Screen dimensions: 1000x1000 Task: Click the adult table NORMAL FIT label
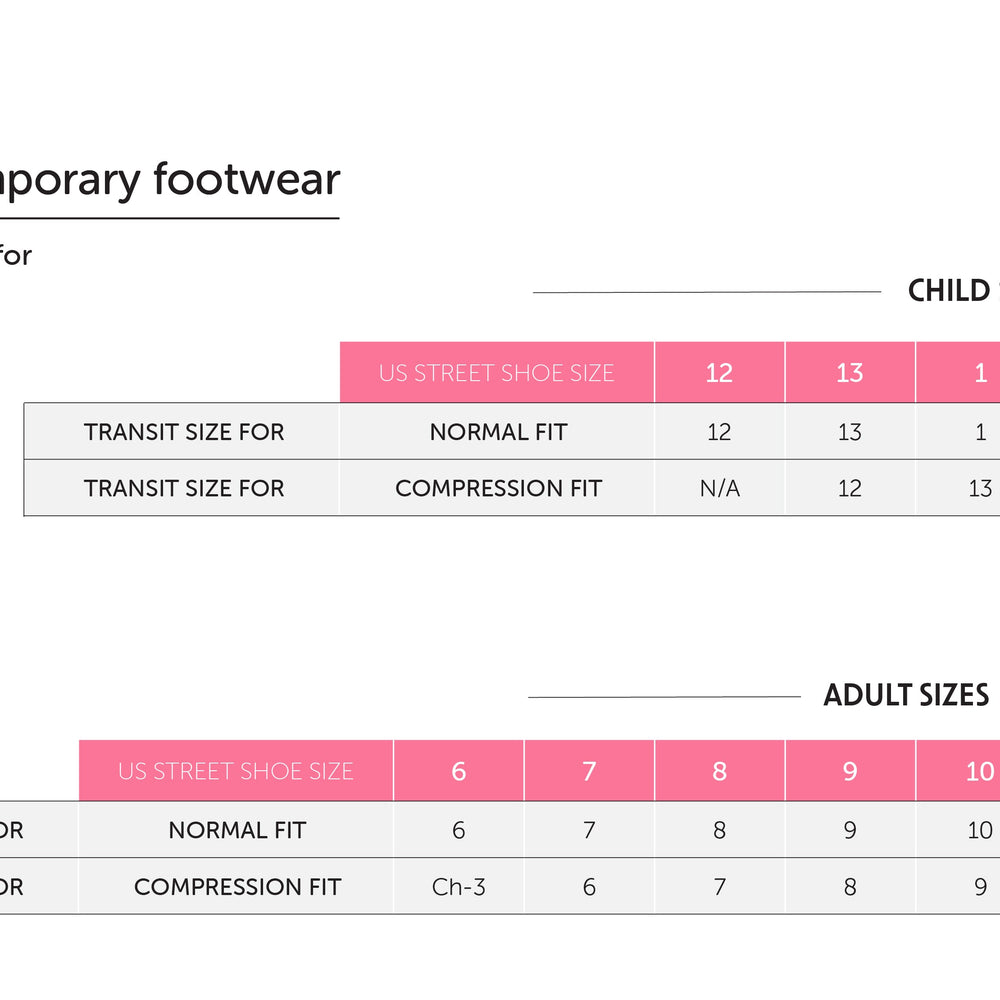pos(237,830)
